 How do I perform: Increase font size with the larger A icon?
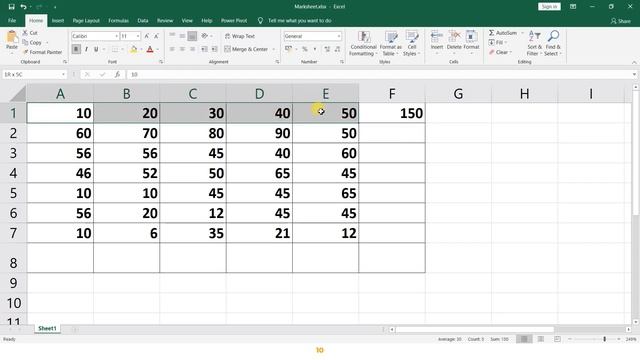point(147,36)
